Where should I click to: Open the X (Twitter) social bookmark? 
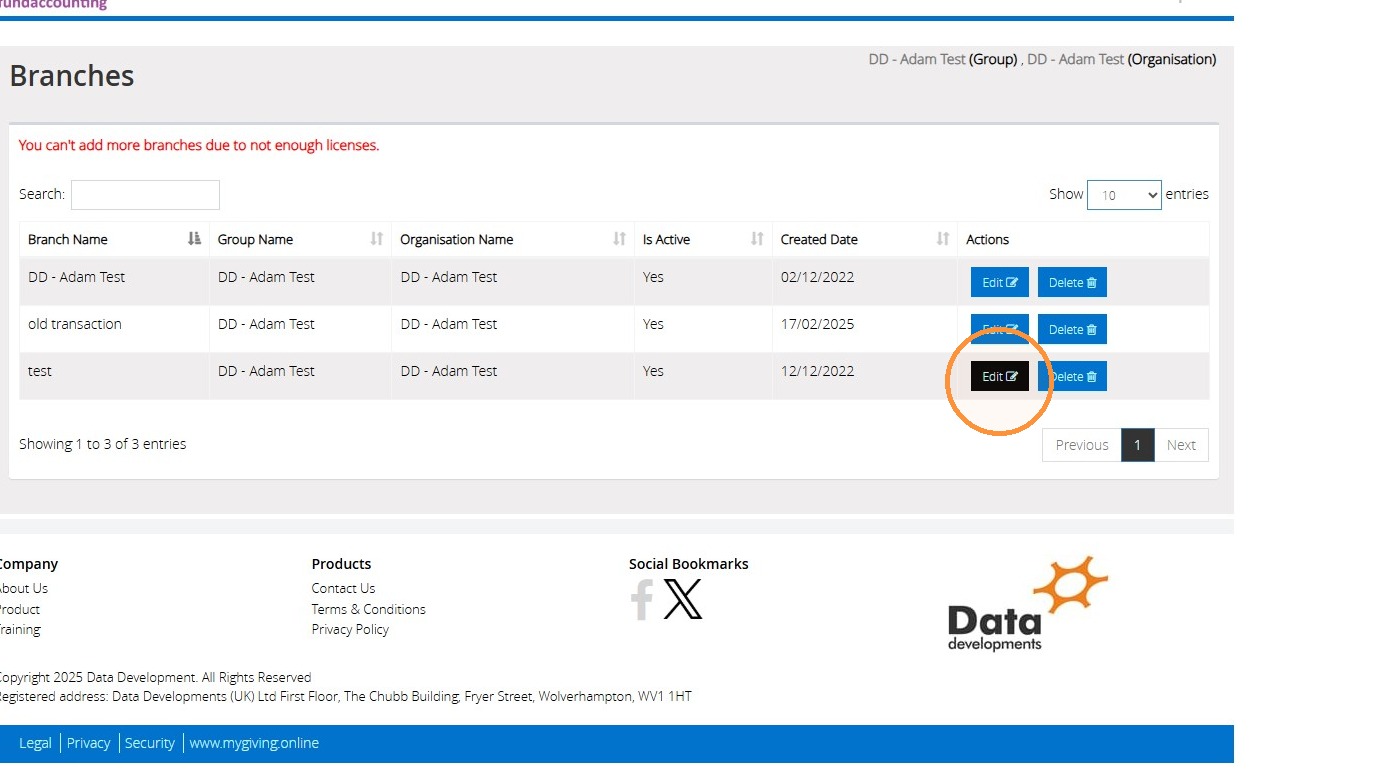(x=683, y=600)
